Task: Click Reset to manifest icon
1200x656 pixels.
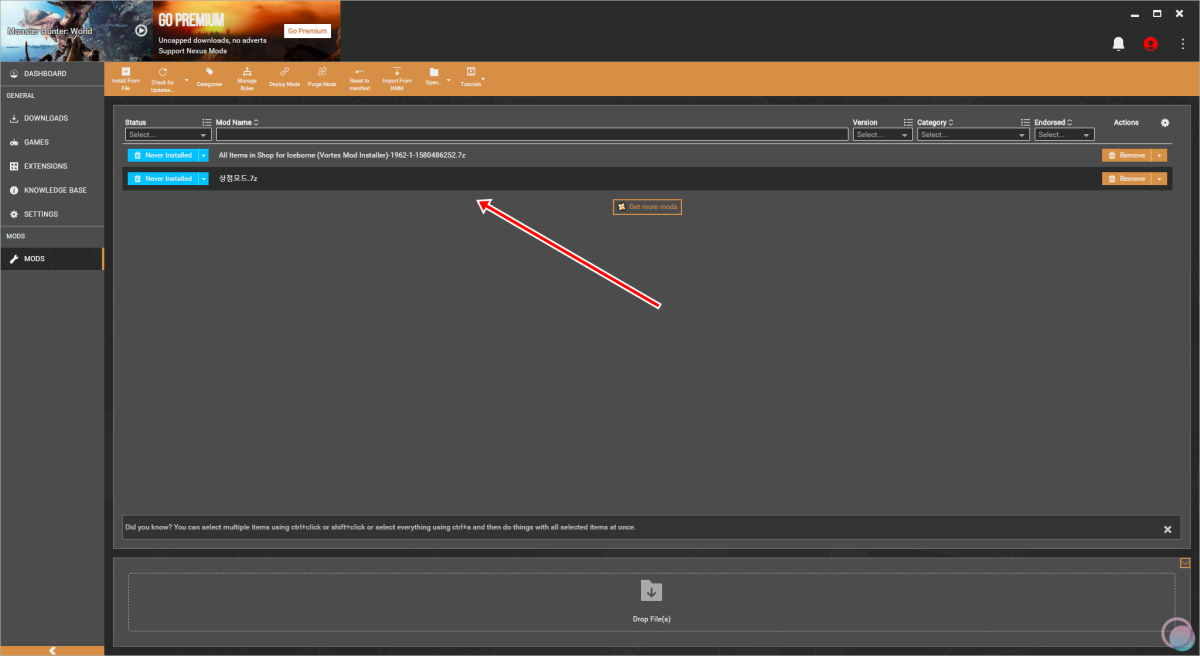Action: tap(359, 72)
